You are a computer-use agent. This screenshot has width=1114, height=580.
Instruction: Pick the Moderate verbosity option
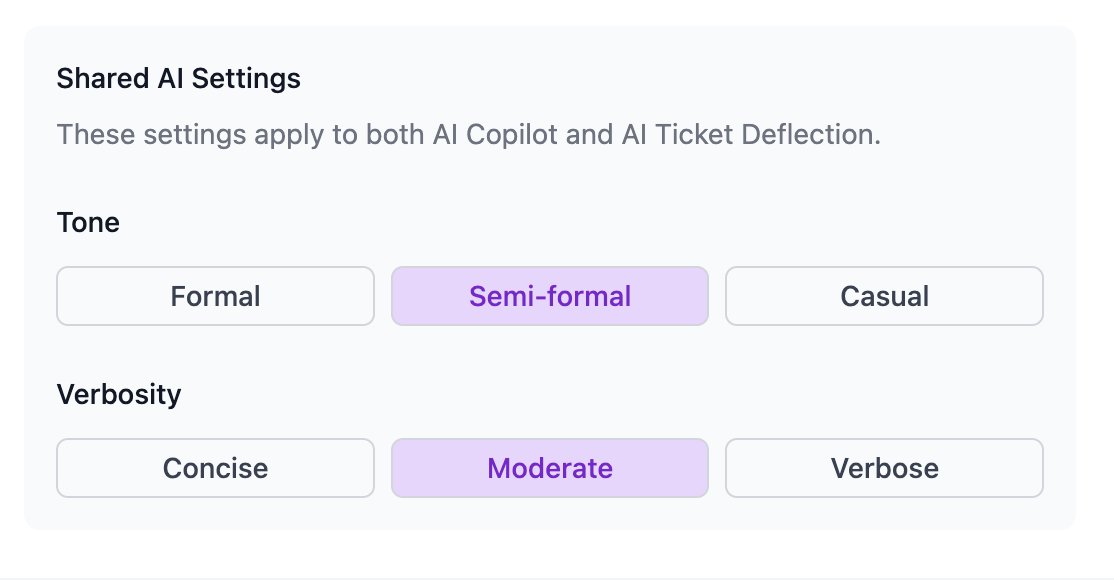click(x=549, y=468)
